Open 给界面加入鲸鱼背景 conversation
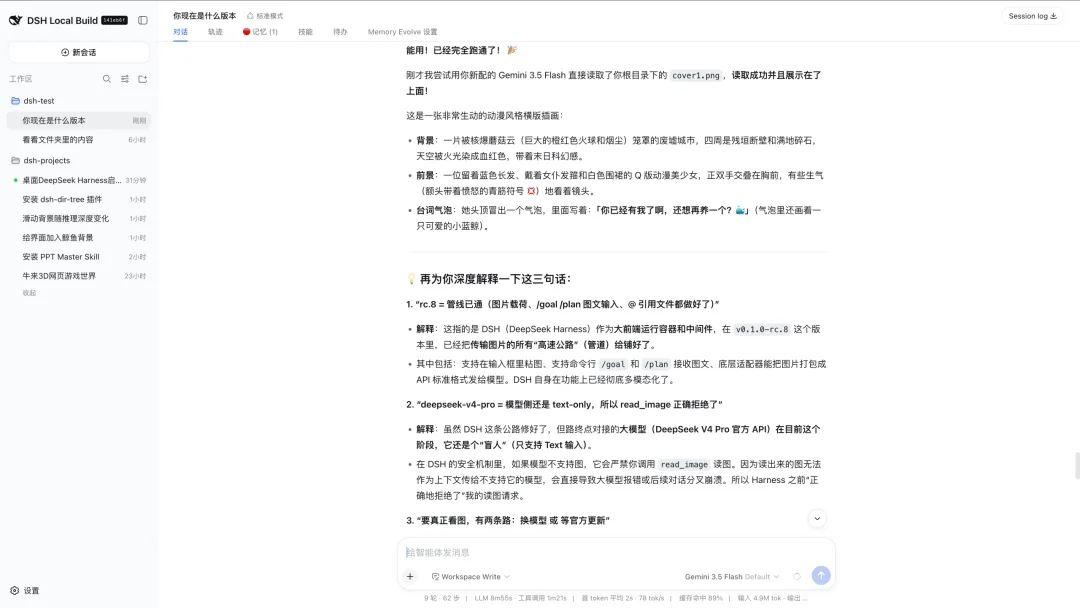 [79, 238]
